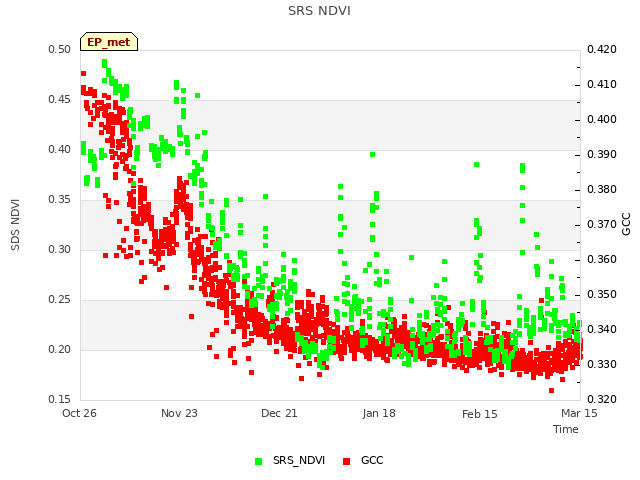The height and width of the screenshot is (480, 640).
Task: Click the 0.45 left axis value
Action: click(x=60, y=100)
